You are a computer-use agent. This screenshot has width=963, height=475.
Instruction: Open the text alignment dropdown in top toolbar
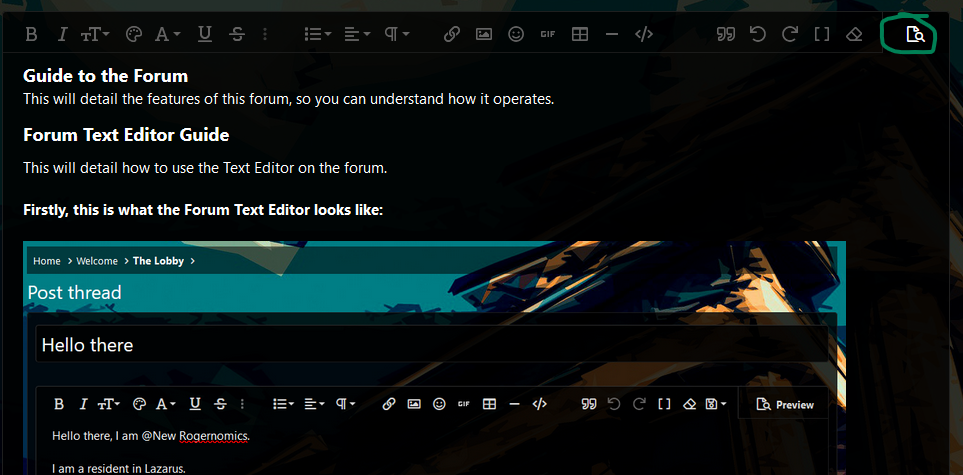click(x=357, y=34)
